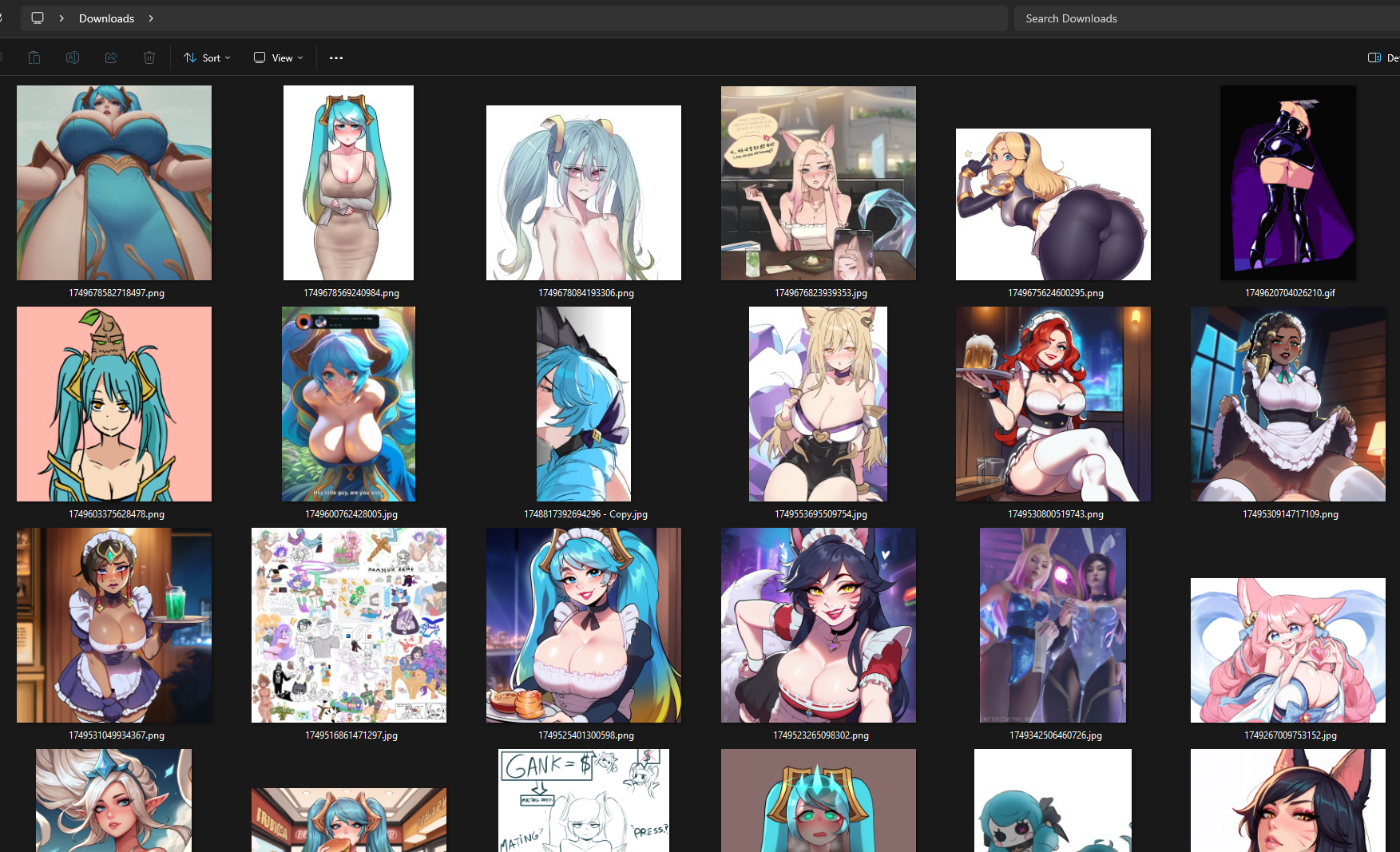Select thumbnail above 1749516861471297.jpg
The image size is (1400, 852).
tap(349, 625)
